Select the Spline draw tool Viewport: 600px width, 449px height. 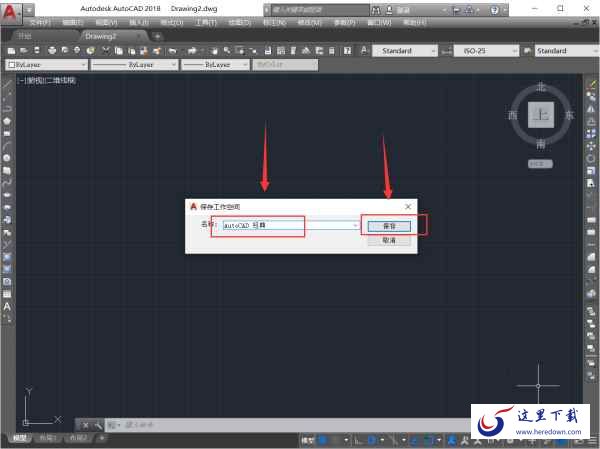pyautogui.click(x=7, y=183)
